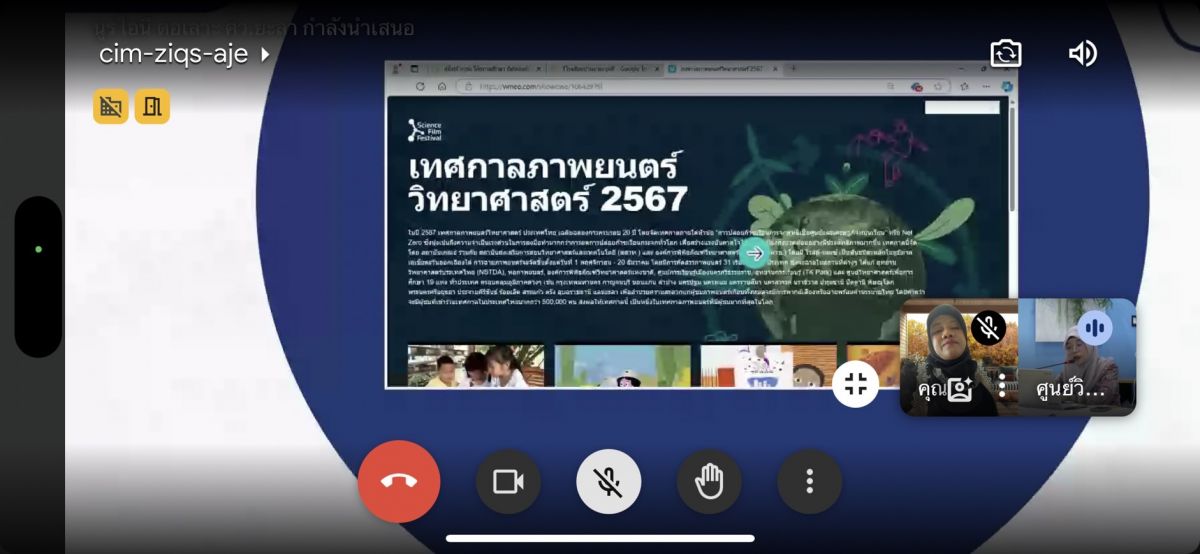1200x554 pixels.
Task: Tap the yellow door-shaped badge icon
Action: pos(152,107)
